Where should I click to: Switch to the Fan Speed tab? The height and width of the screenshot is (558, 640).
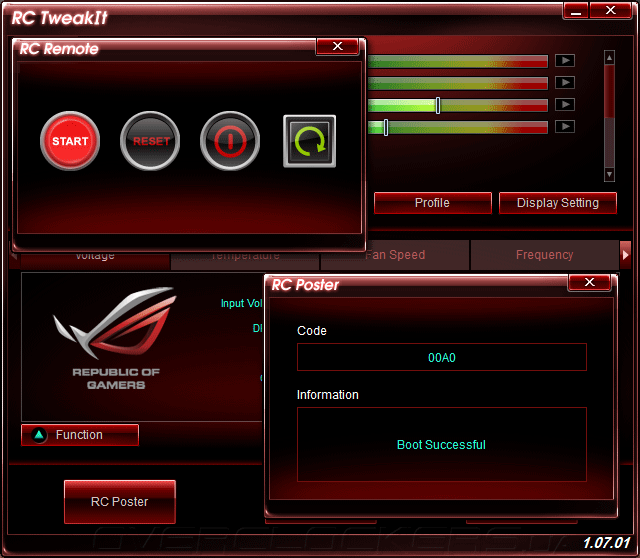pyautogui.click(x=395, y=255)
